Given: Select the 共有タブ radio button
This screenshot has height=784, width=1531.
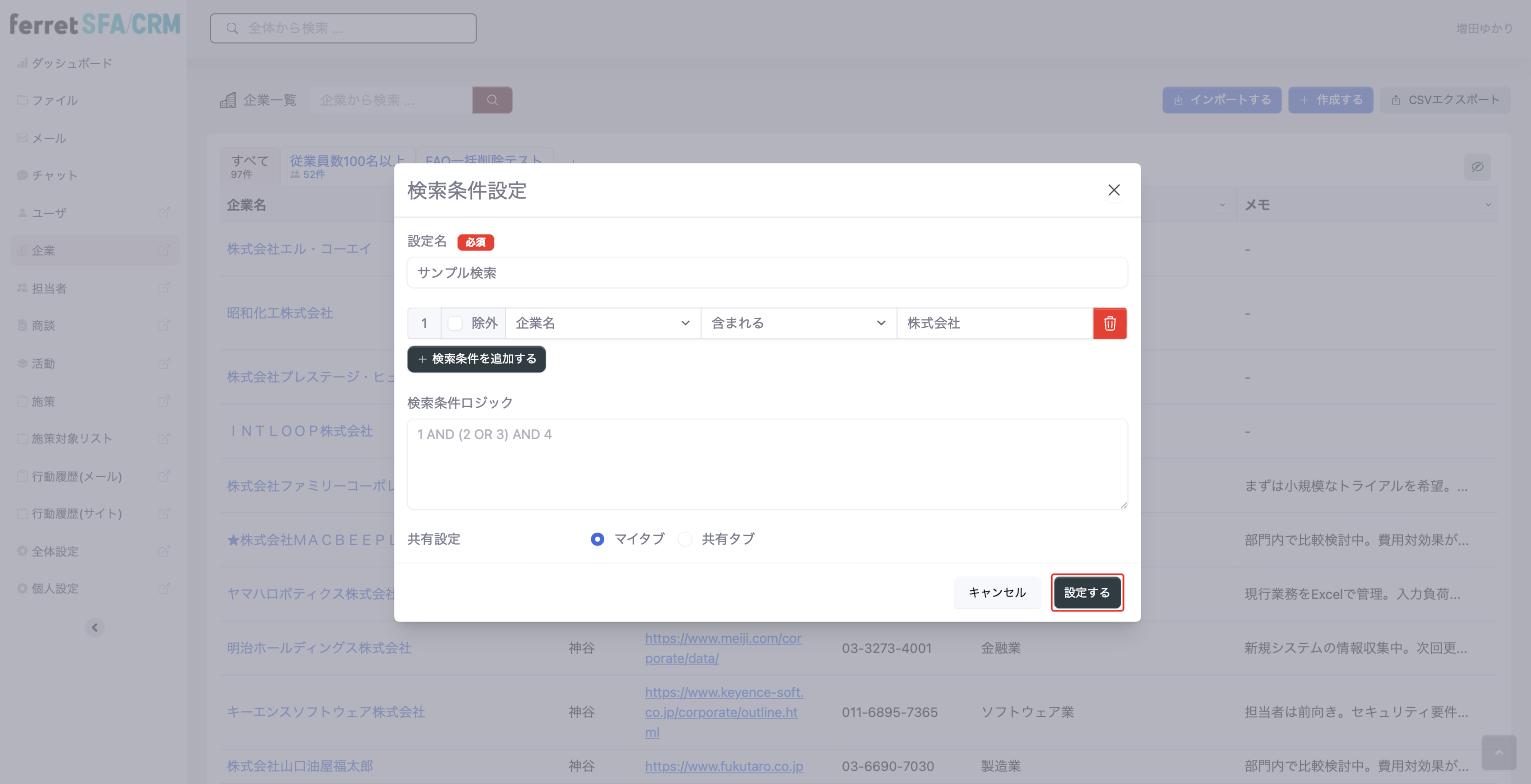Looking at the screenshot, I should (685, 539).
